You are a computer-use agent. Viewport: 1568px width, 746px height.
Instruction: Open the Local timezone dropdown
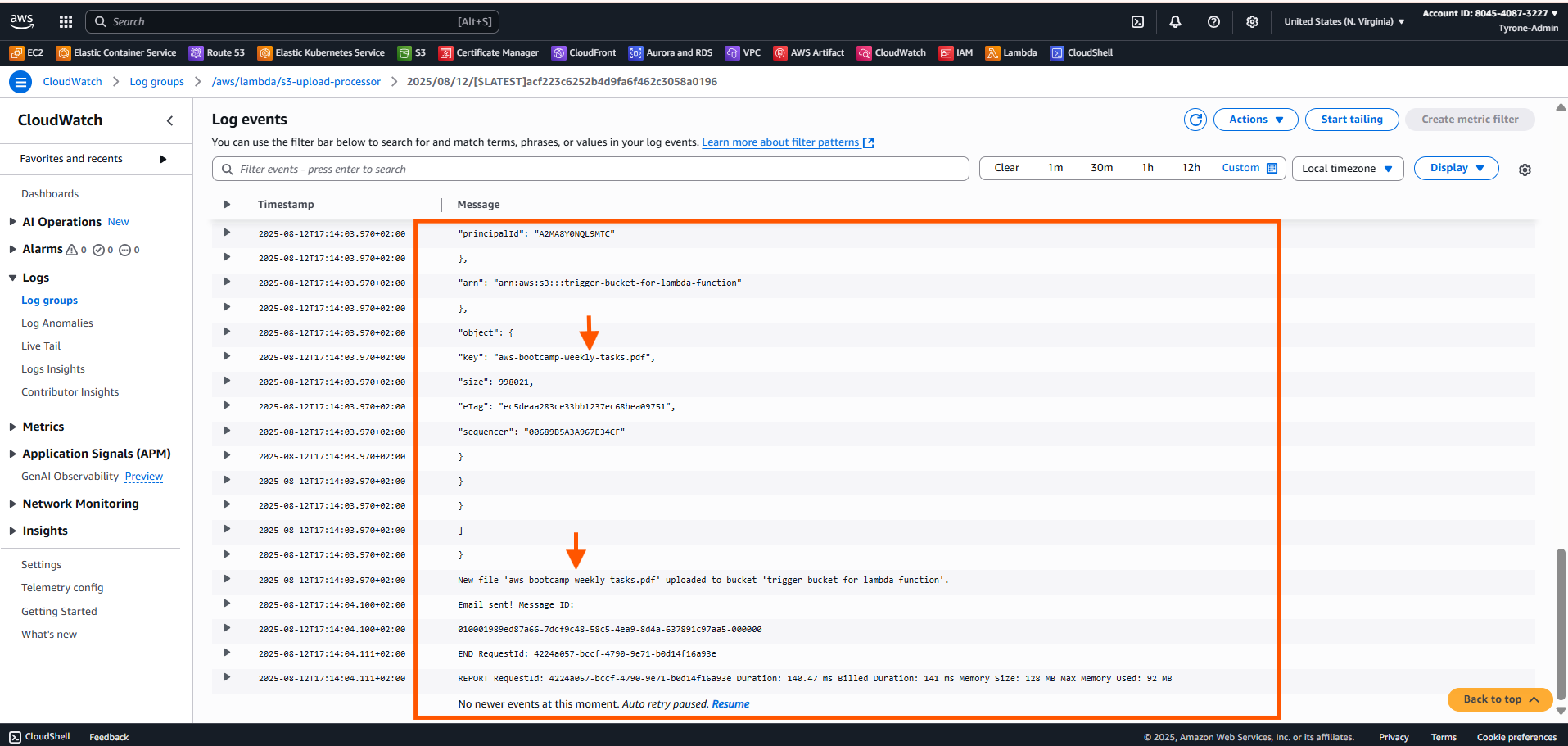pos(1347,169)
